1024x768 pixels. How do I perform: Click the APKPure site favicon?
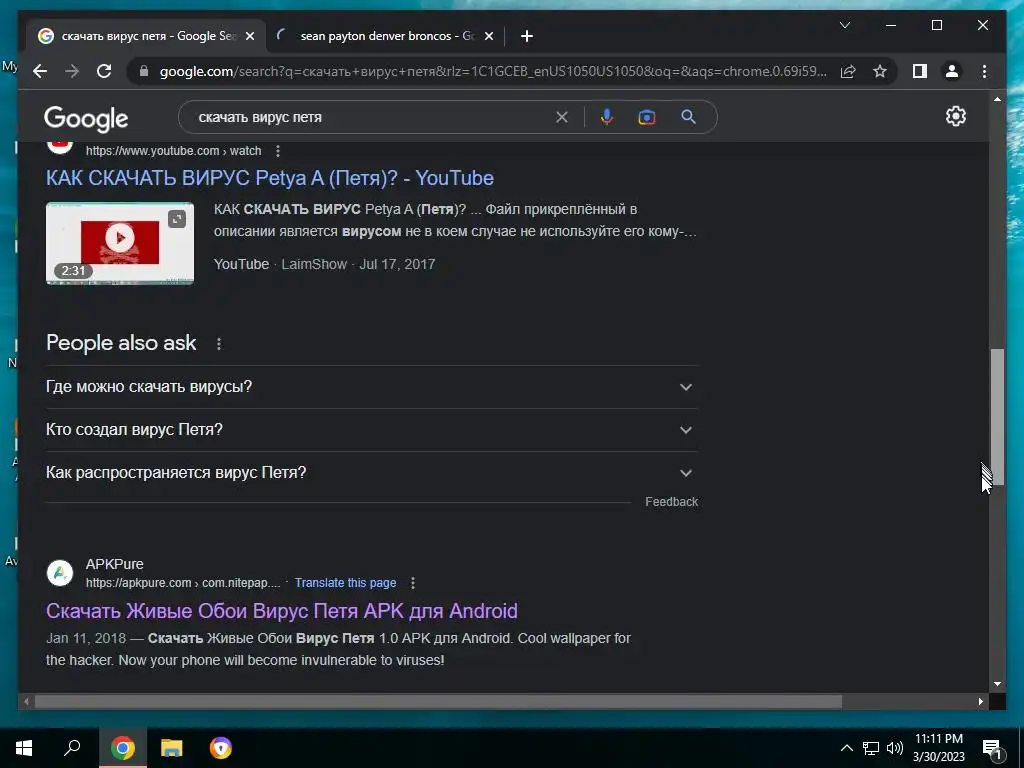point(60,573)
